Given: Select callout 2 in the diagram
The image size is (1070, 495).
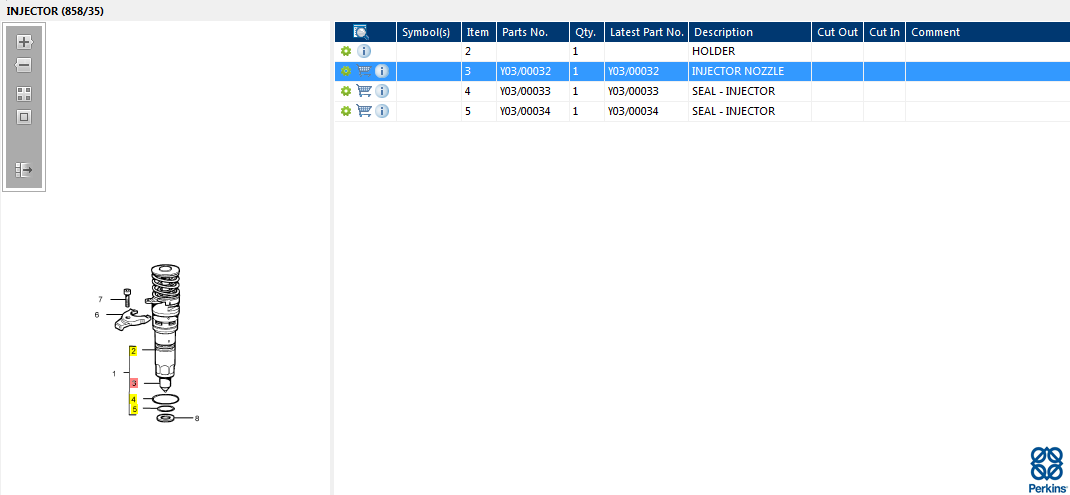Looking at the screenshot, I should click(x=134, y=351).
